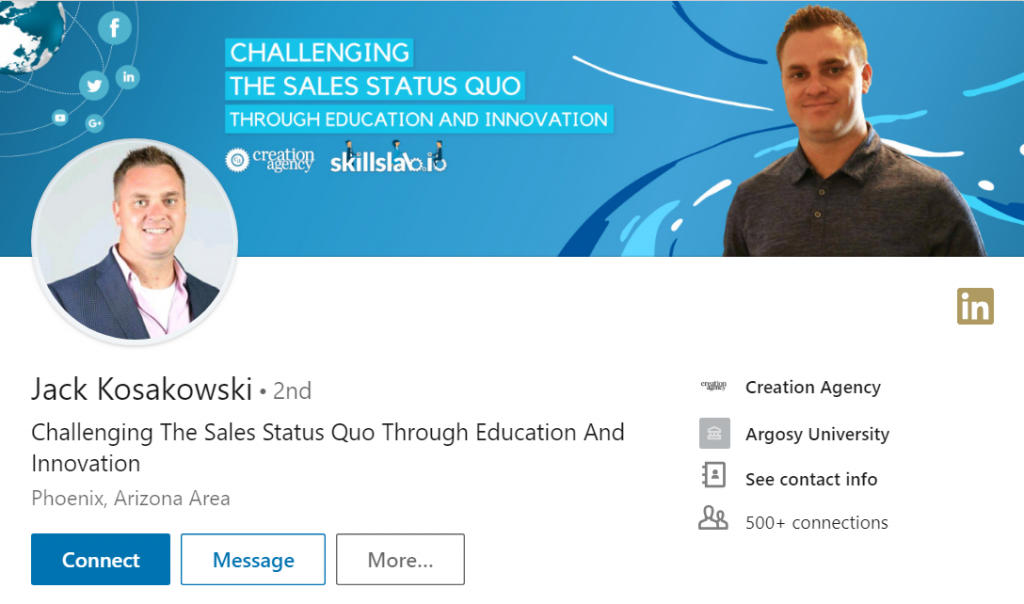Open the Argosy University link
This screenshot has width=1024, height=604.
tap(817, 434)
